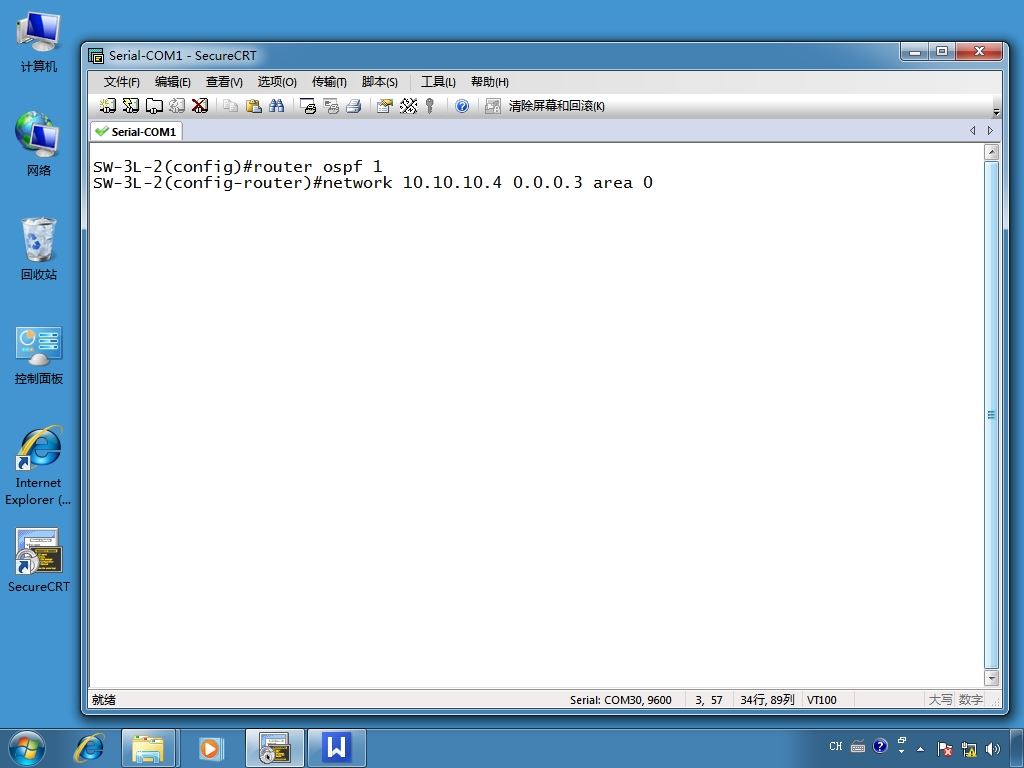Click the tab scroll right arrow
Image resolution: width=1024 pixels, height=768 pixels.
990,131
